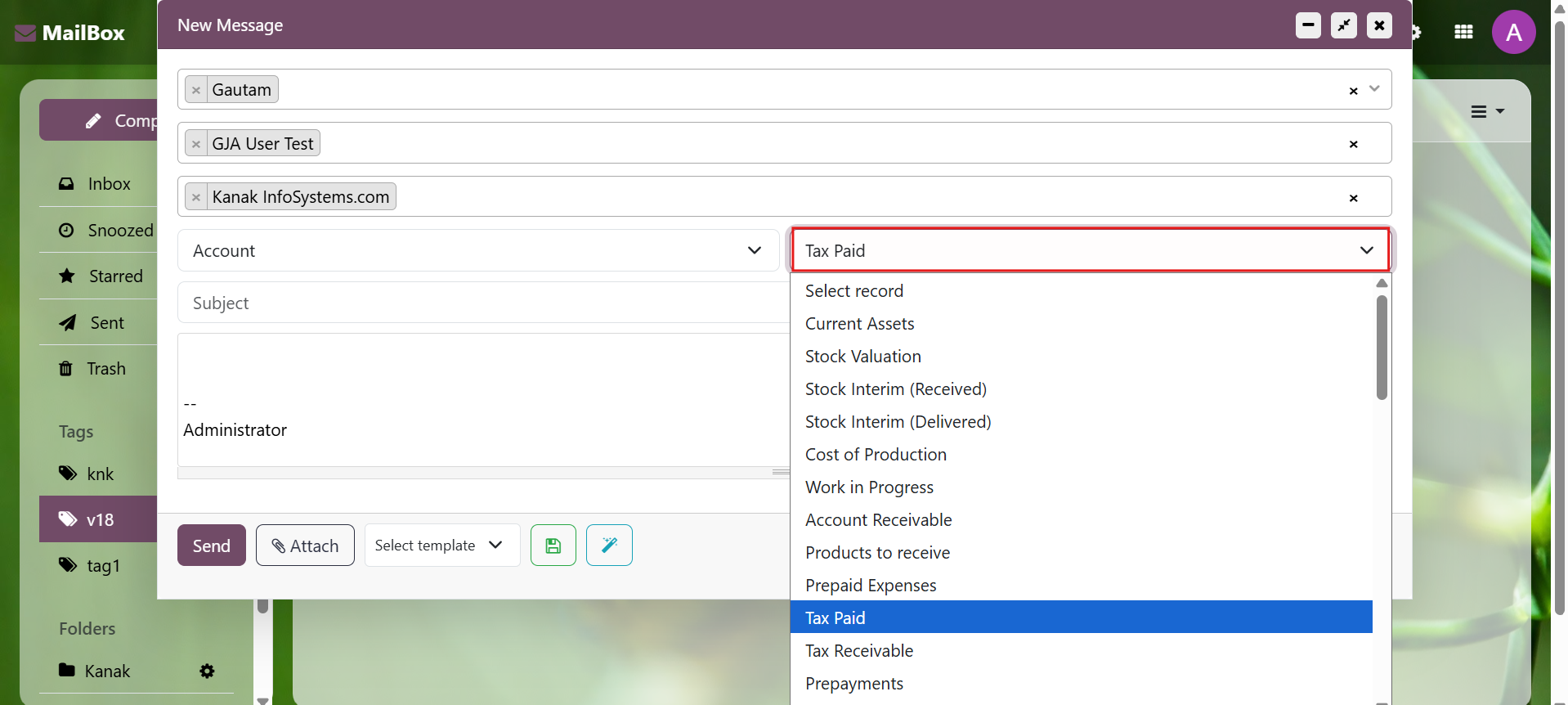Clear all recipients in the Gautam field
The width and height of the screenshot is (1568, 705).
click(1353, 91)
